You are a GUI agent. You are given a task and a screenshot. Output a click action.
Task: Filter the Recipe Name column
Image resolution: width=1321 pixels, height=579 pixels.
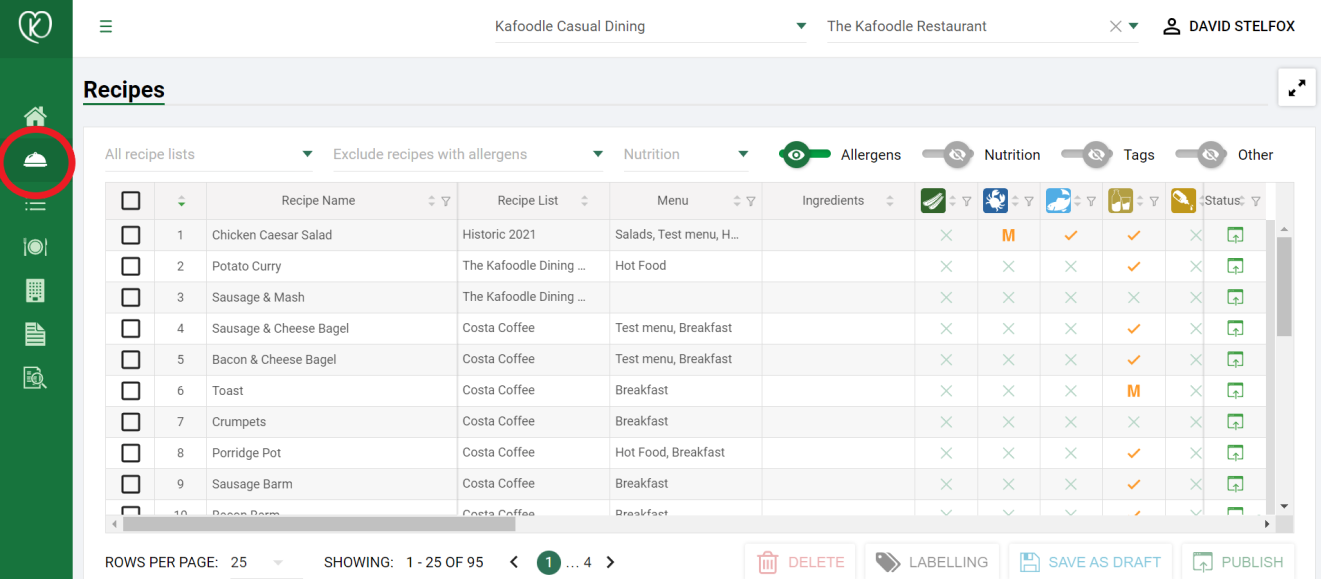[446, 201]
